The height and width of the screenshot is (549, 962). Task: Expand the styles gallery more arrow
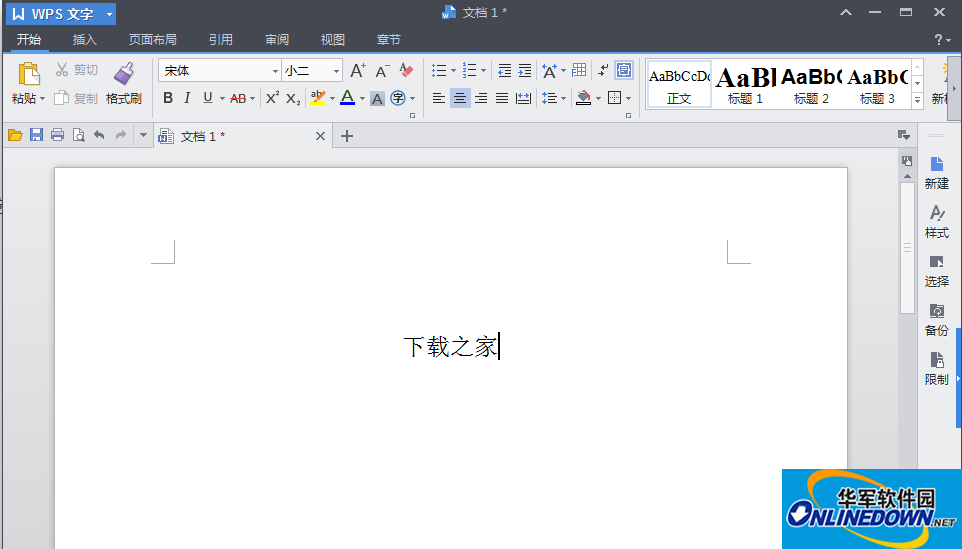click(x=917, y=99)
